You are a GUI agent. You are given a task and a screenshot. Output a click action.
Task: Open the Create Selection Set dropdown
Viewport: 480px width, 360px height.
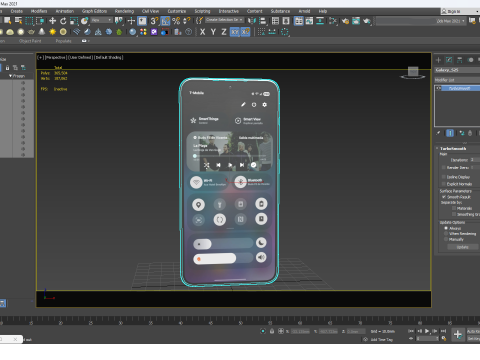coord(224,20)
